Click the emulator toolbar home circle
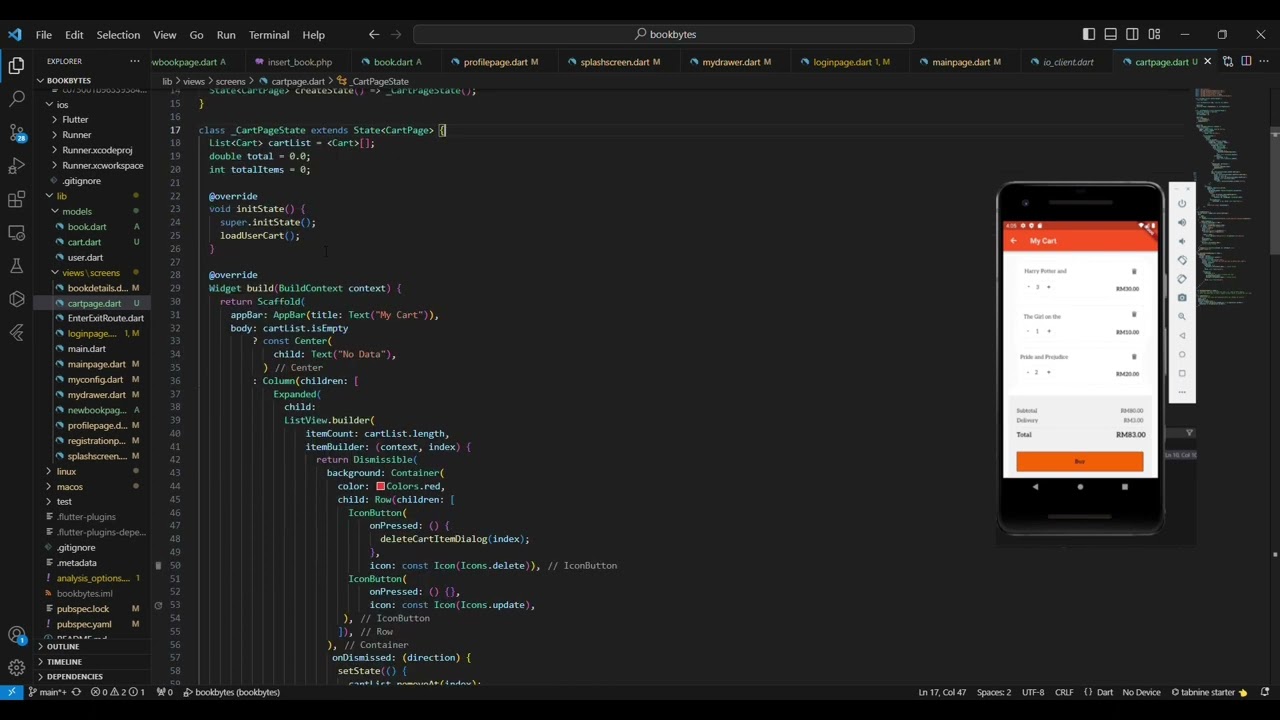This screenshot has height=720, width=1280. 1182,354
